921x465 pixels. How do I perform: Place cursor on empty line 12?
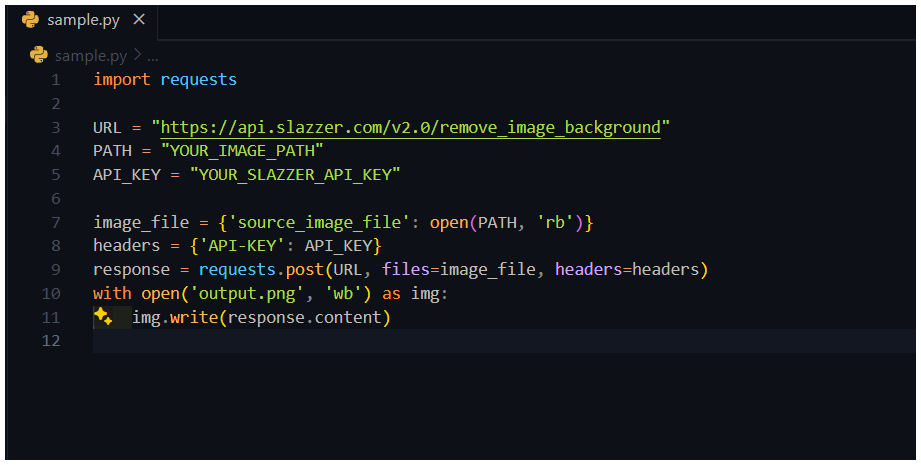[x=503, y=341]
